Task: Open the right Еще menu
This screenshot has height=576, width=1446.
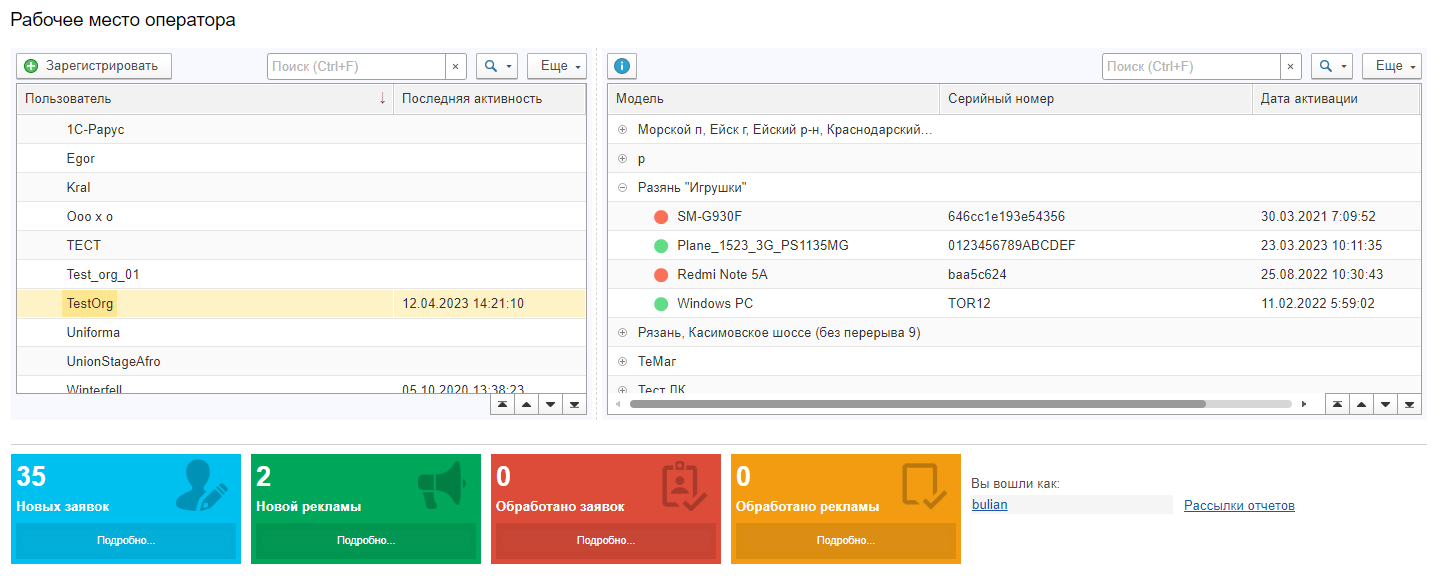Action: pyautogui.click(x=1392, y=66)
